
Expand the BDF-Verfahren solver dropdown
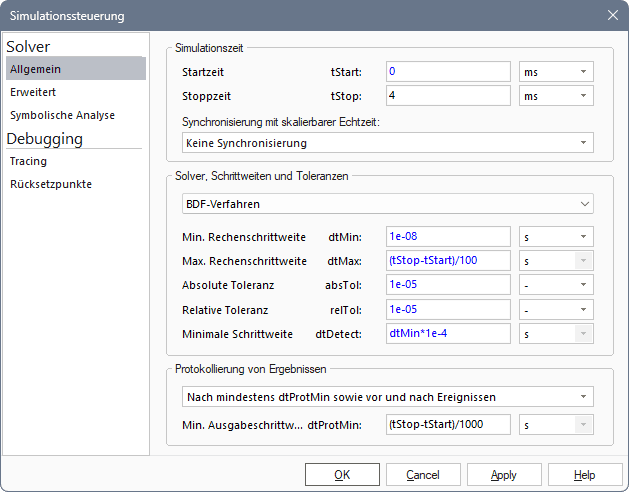[388, 204]
